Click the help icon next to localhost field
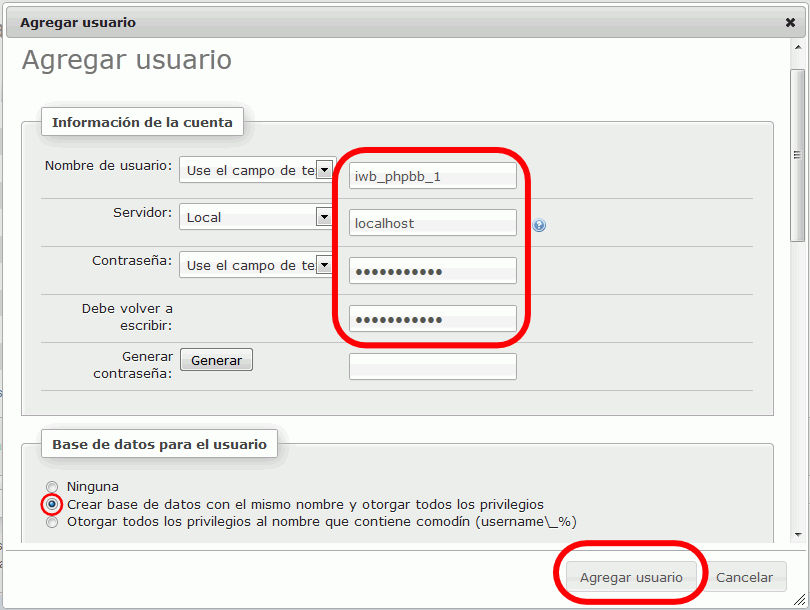 [539, 225]
